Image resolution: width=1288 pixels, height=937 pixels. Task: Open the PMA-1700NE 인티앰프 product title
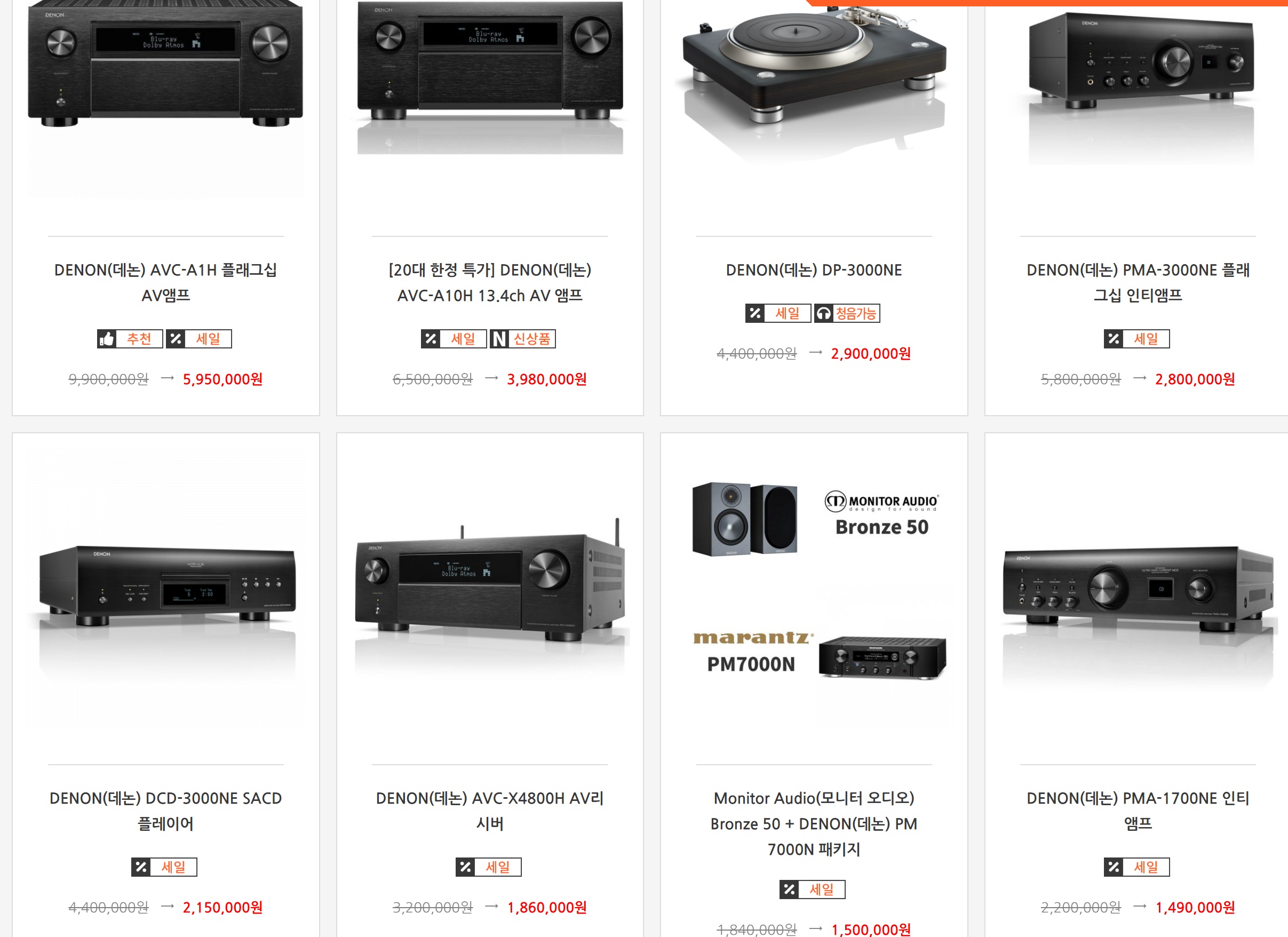1138,811
